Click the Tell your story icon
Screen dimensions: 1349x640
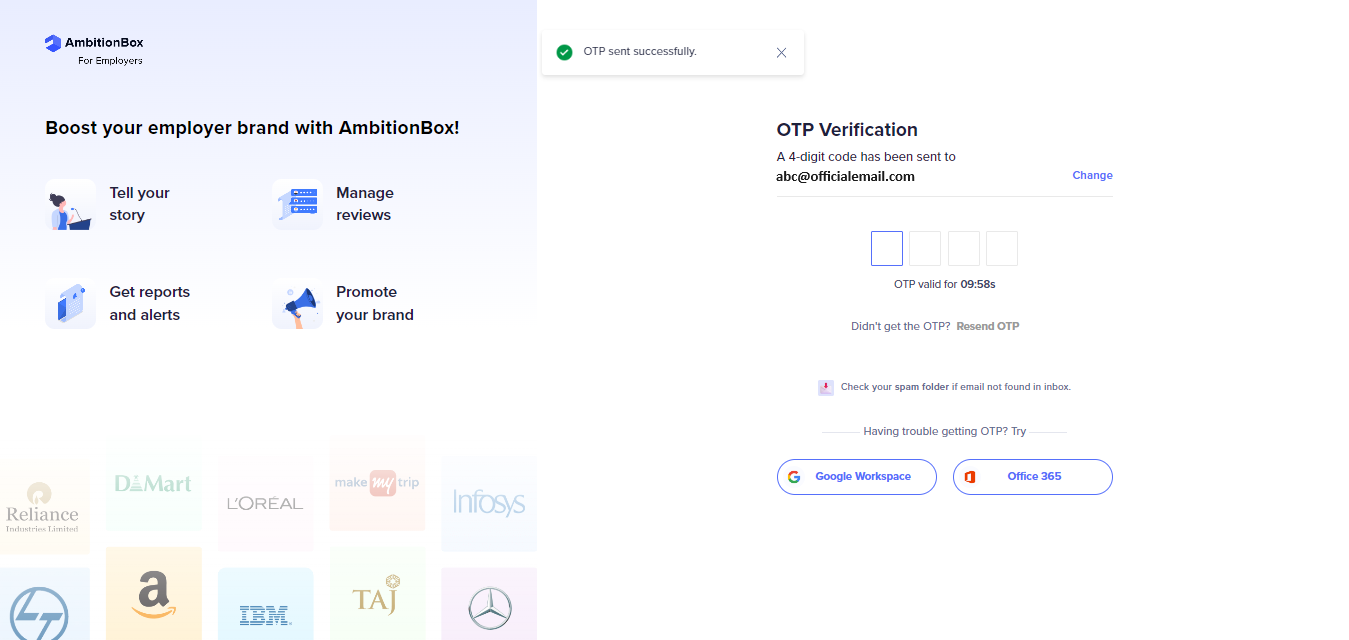coord(70,205)
